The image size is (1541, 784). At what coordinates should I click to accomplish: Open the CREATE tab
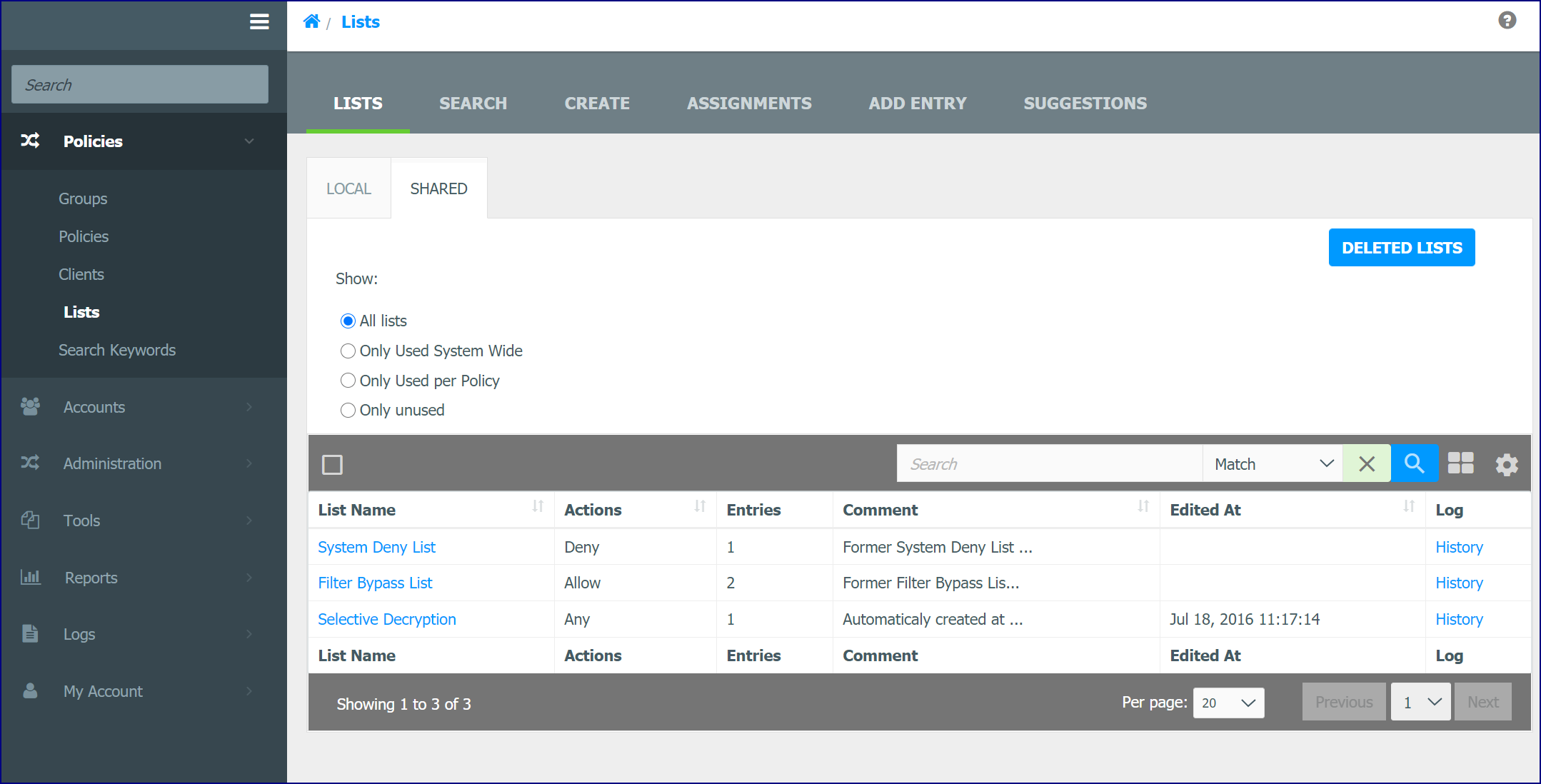pyautogui.click(x=597, y=104)
